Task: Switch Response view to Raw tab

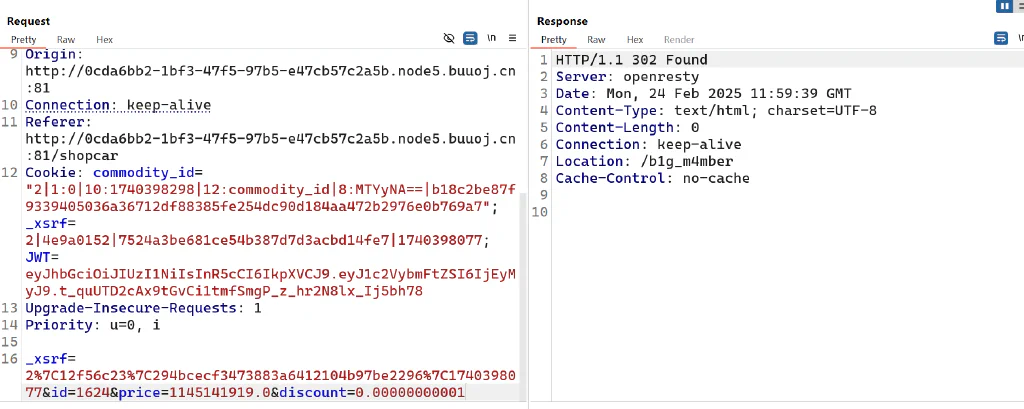Action: 596,40
